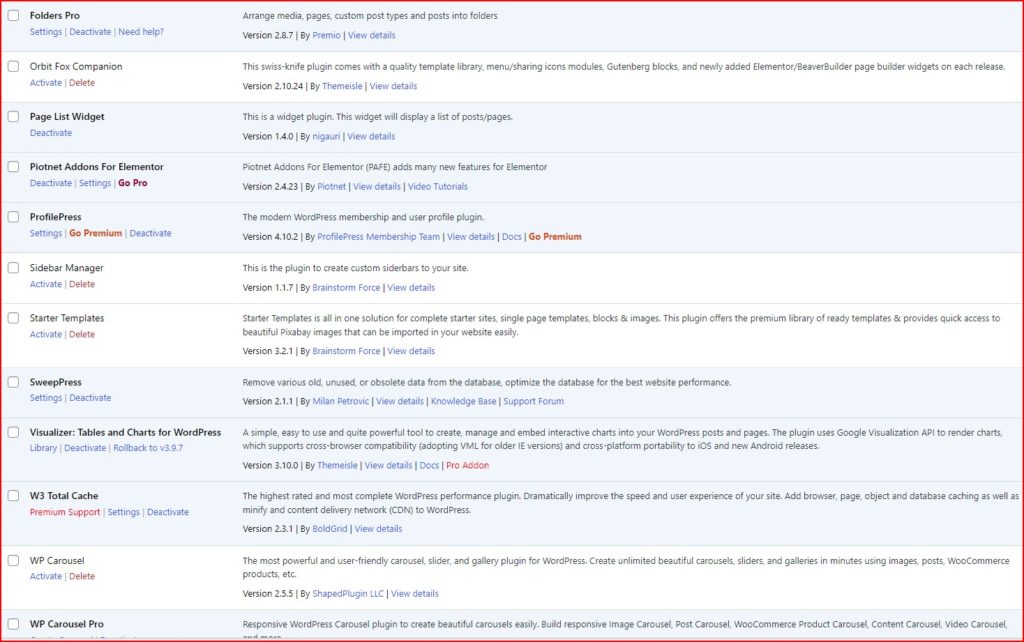Deactivate the ProfilePress plugin
1024x642 pixels.
tap(150, 233)
